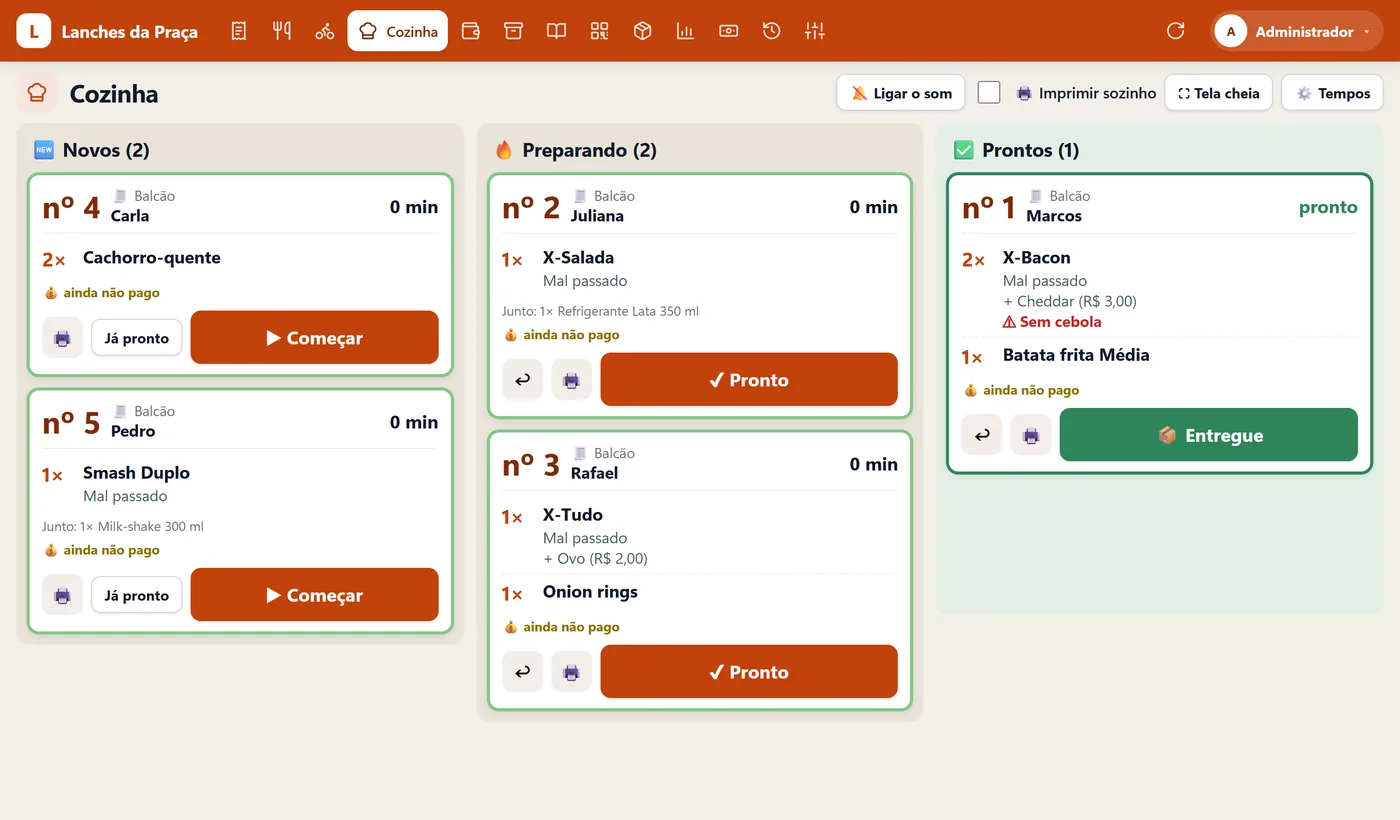Viewport: 1400px width, 820px height.
Task: Tick the Imprimir sozinho checkbox
Action: pos(989,92)
